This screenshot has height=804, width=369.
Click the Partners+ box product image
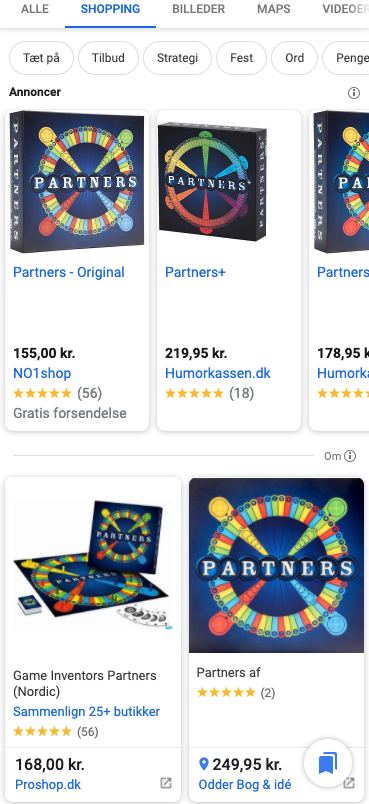tap(213, 182)
